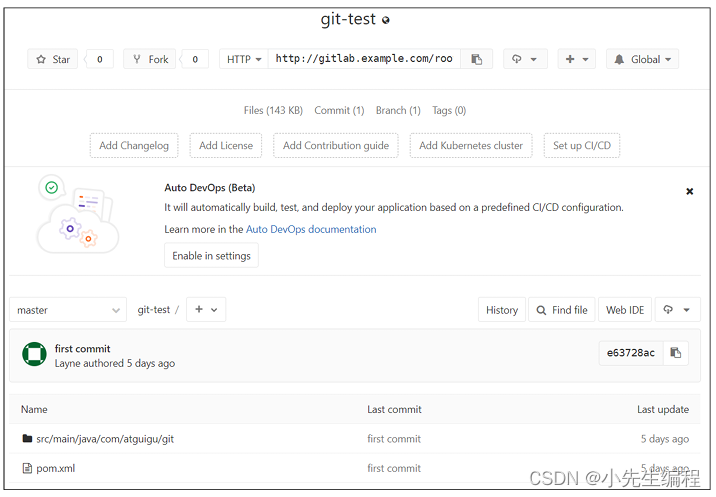Open the plus create-new dropdown

tap(577, 59)
